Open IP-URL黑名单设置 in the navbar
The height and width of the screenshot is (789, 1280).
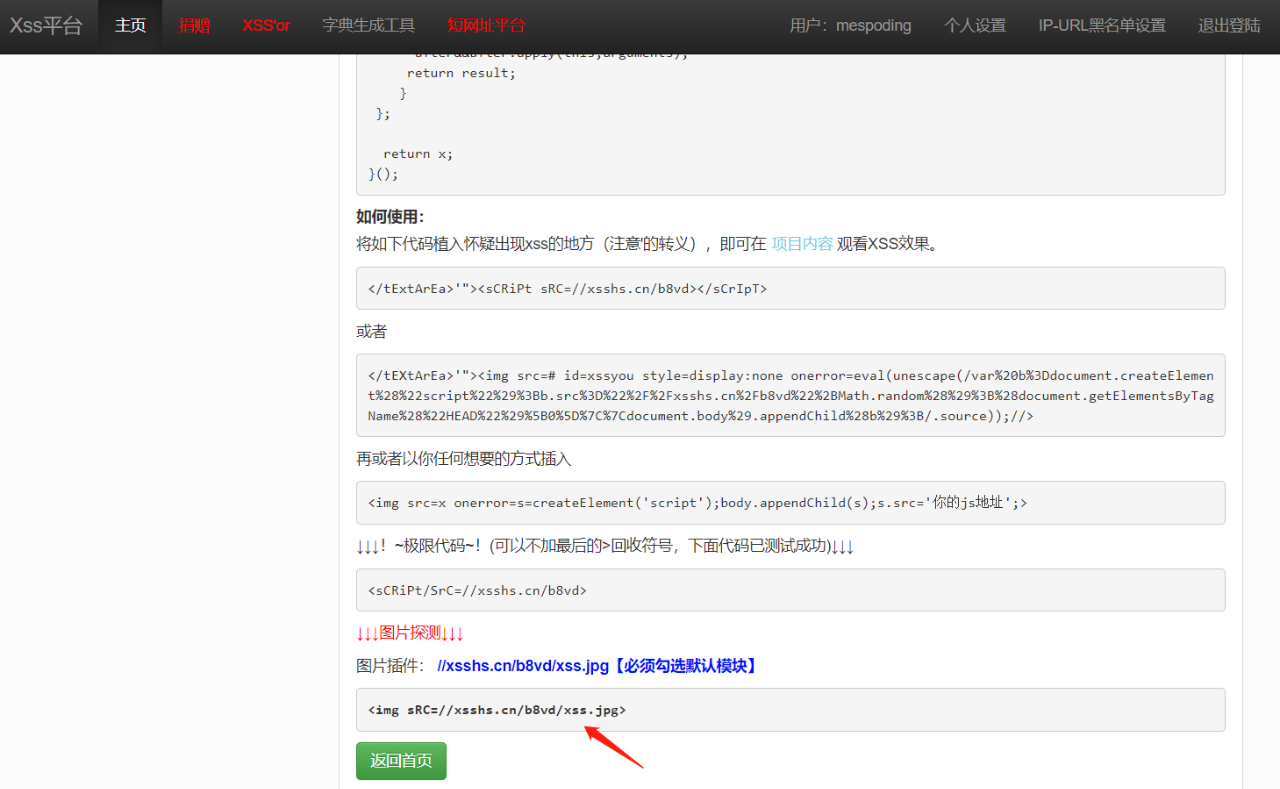(x=1102, y=26)
